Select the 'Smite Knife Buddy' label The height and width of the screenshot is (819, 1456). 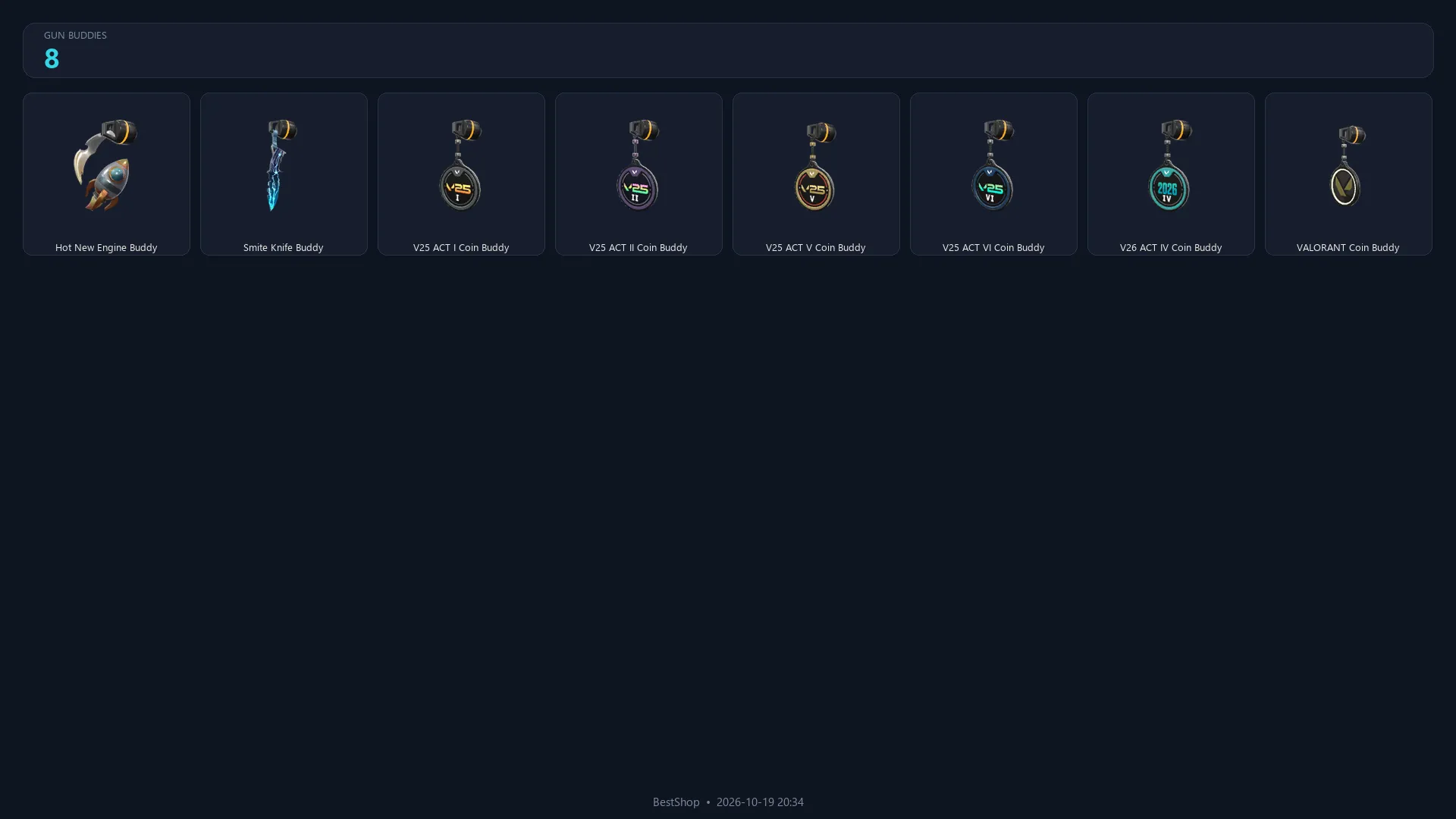point(283,247)
